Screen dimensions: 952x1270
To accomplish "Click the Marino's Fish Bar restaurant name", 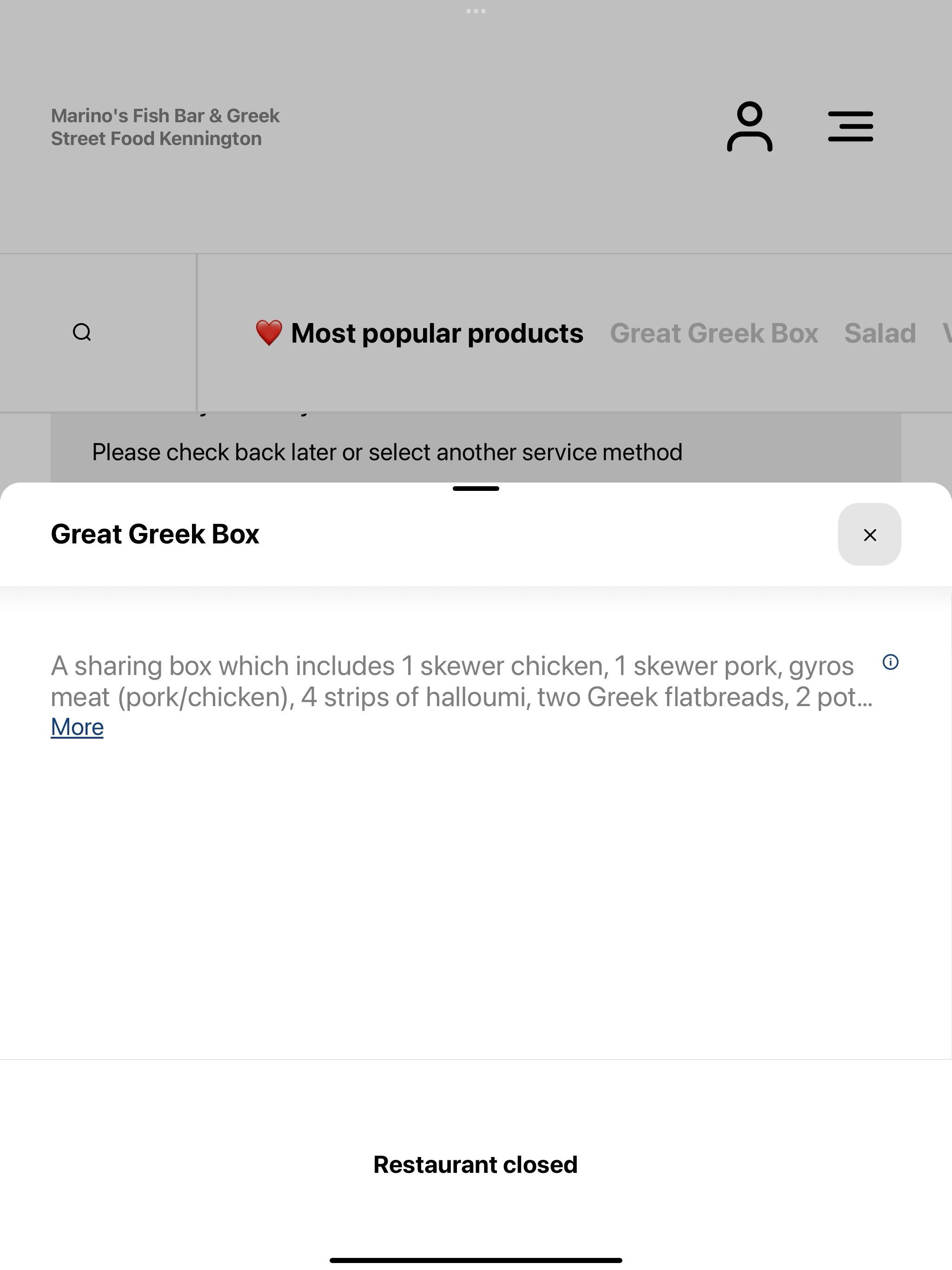I will [165, 127].
